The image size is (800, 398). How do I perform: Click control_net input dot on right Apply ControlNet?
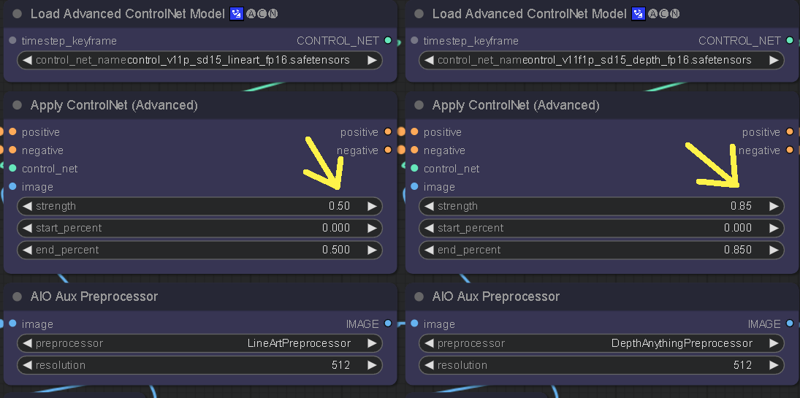[414, 168]
